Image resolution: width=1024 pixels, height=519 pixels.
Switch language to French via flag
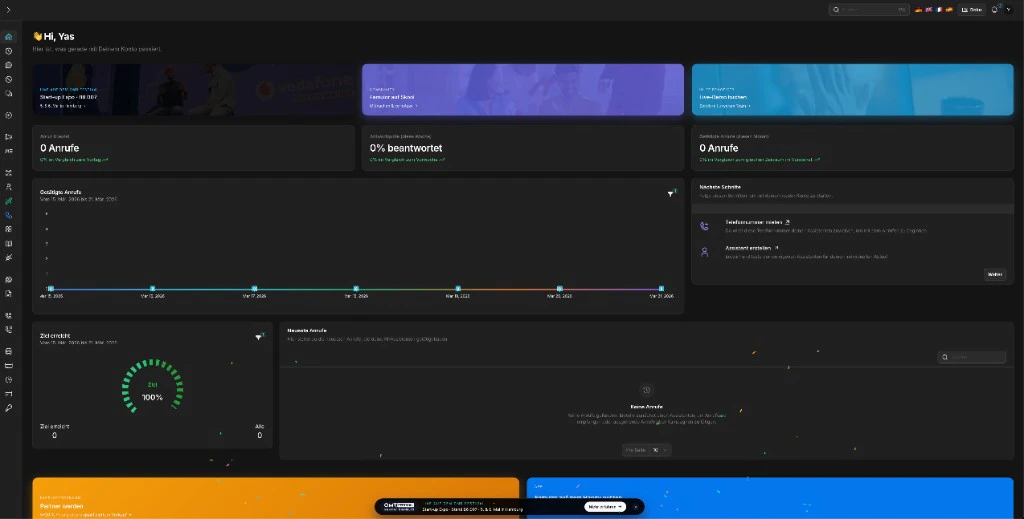pyautogui.click(x=938, y=10)
